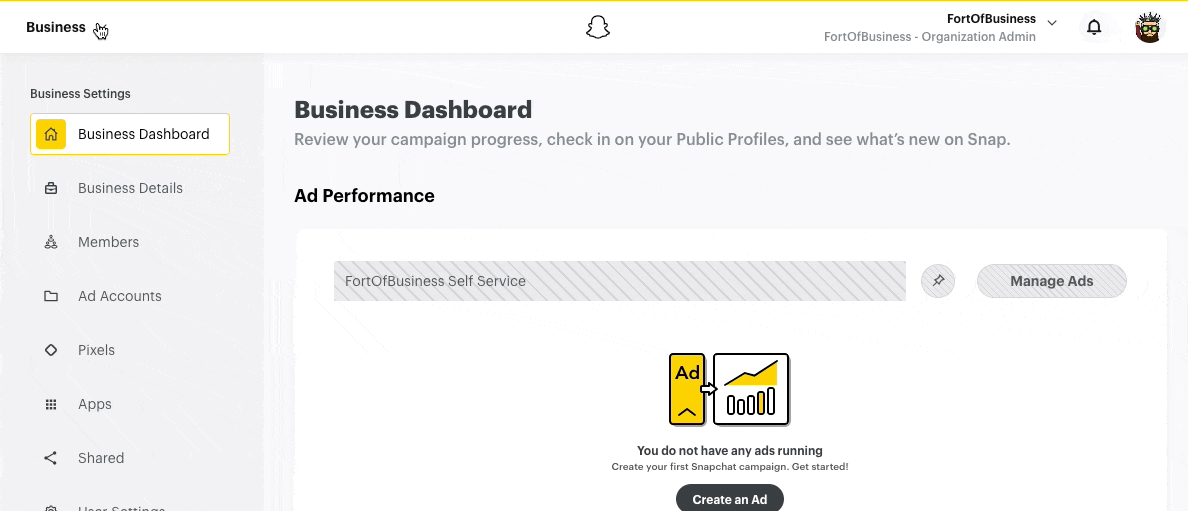This screenshot has width=1188, height=511.
Task: Click the Pixels diamond icon
Action: pos(51,350)
